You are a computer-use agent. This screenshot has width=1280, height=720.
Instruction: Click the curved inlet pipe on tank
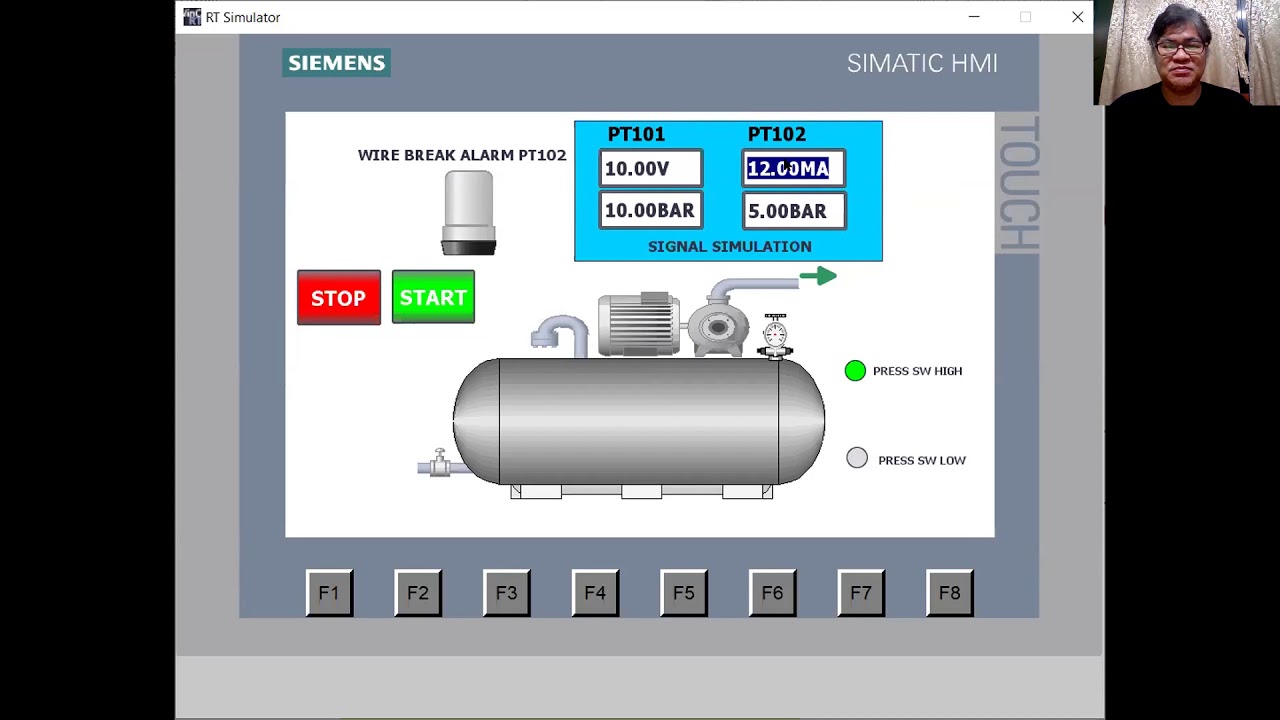coord(559,335)
